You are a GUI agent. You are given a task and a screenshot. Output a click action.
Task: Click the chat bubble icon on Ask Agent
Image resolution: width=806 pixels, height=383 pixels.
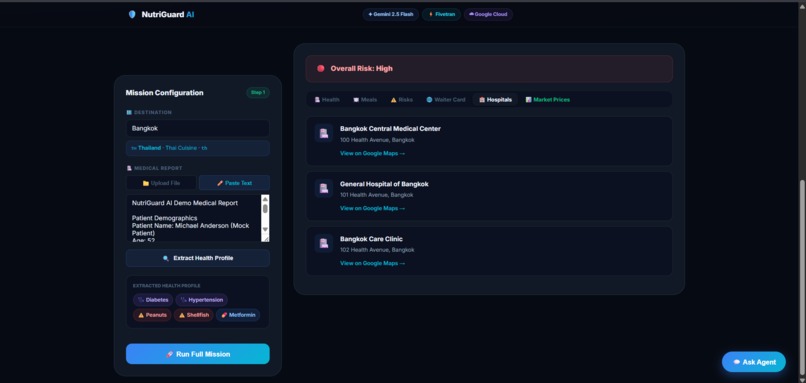tap(737, 362)
